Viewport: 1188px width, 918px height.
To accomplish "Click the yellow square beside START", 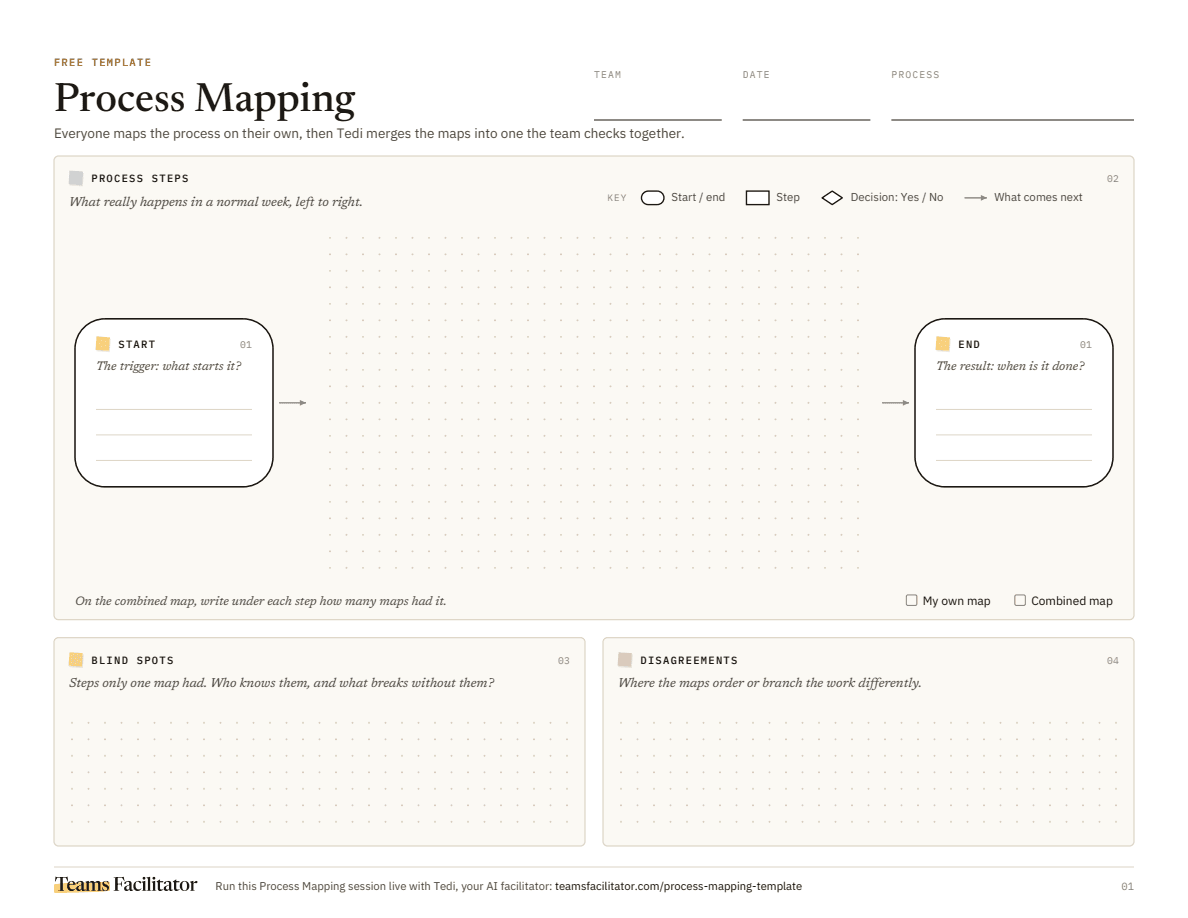I will [x=103, y=344].
